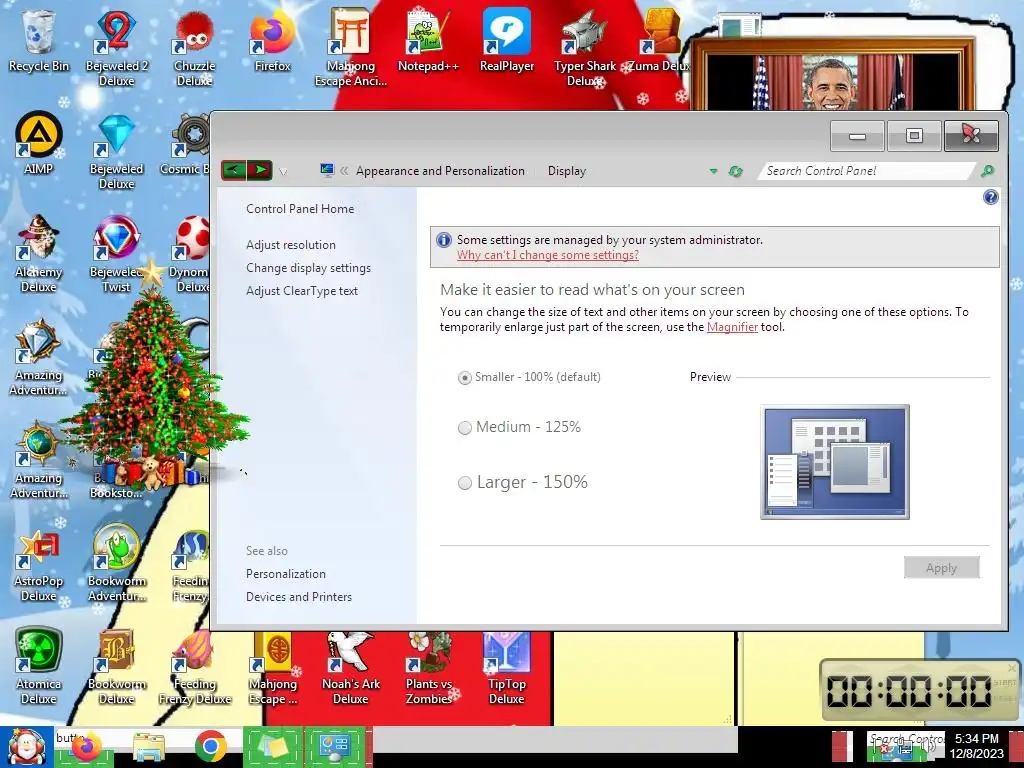
Task: Click the taskbar clock showing 5:34 PM
Action: pos(976,746)
